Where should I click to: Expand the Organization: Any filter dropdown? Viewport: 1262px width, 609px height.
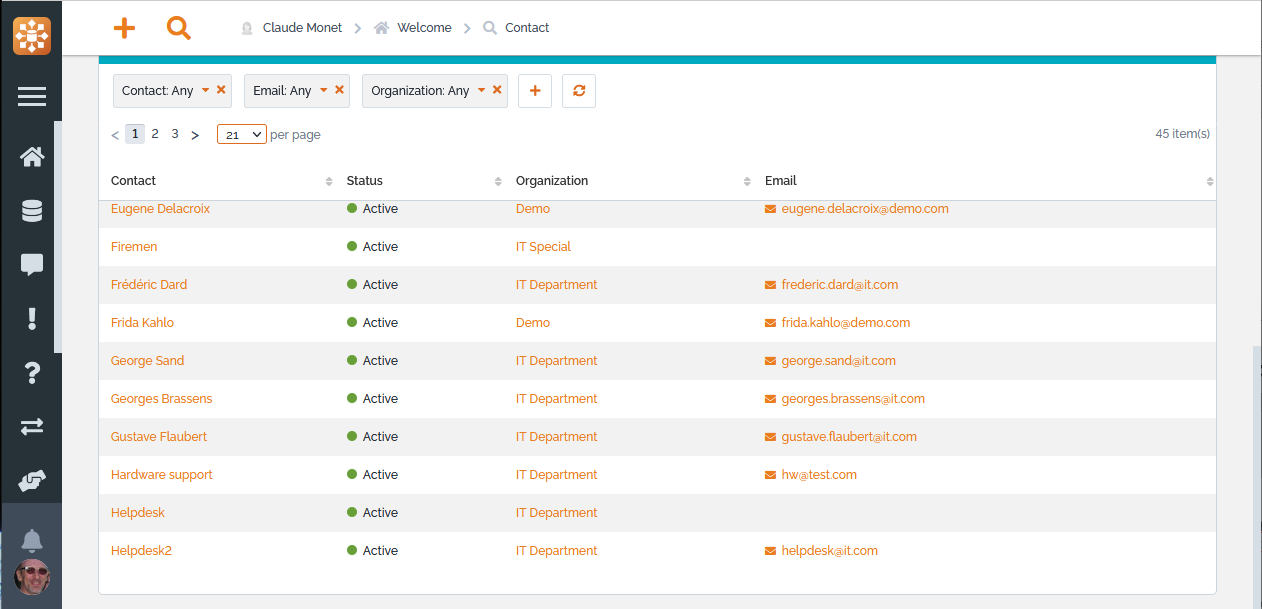481,90
